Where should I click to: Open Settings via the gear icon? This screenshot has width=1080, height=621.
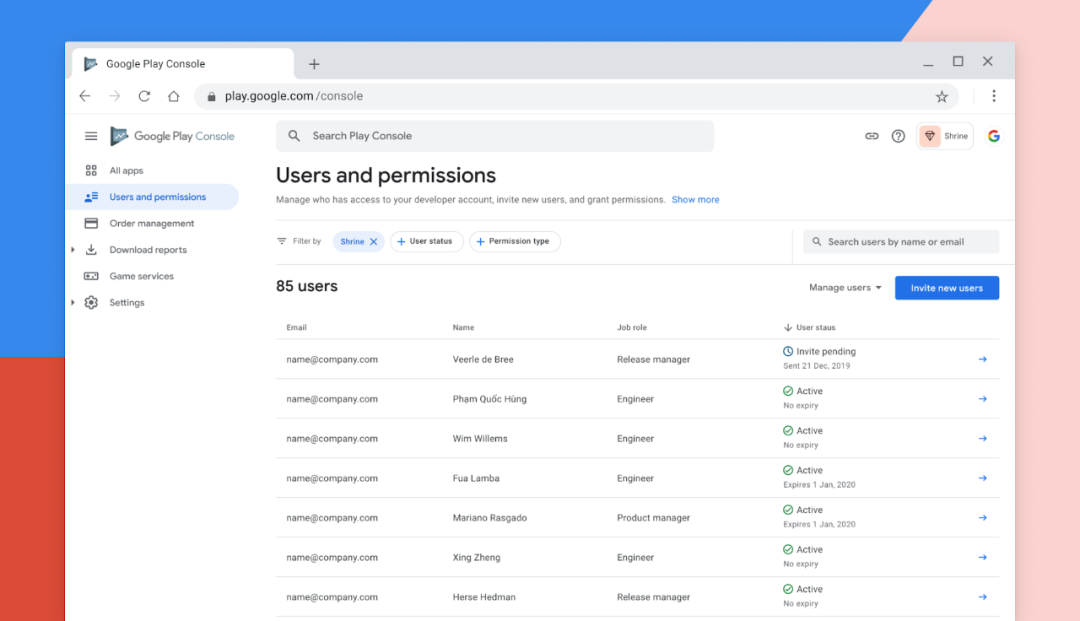click(90, 302)
